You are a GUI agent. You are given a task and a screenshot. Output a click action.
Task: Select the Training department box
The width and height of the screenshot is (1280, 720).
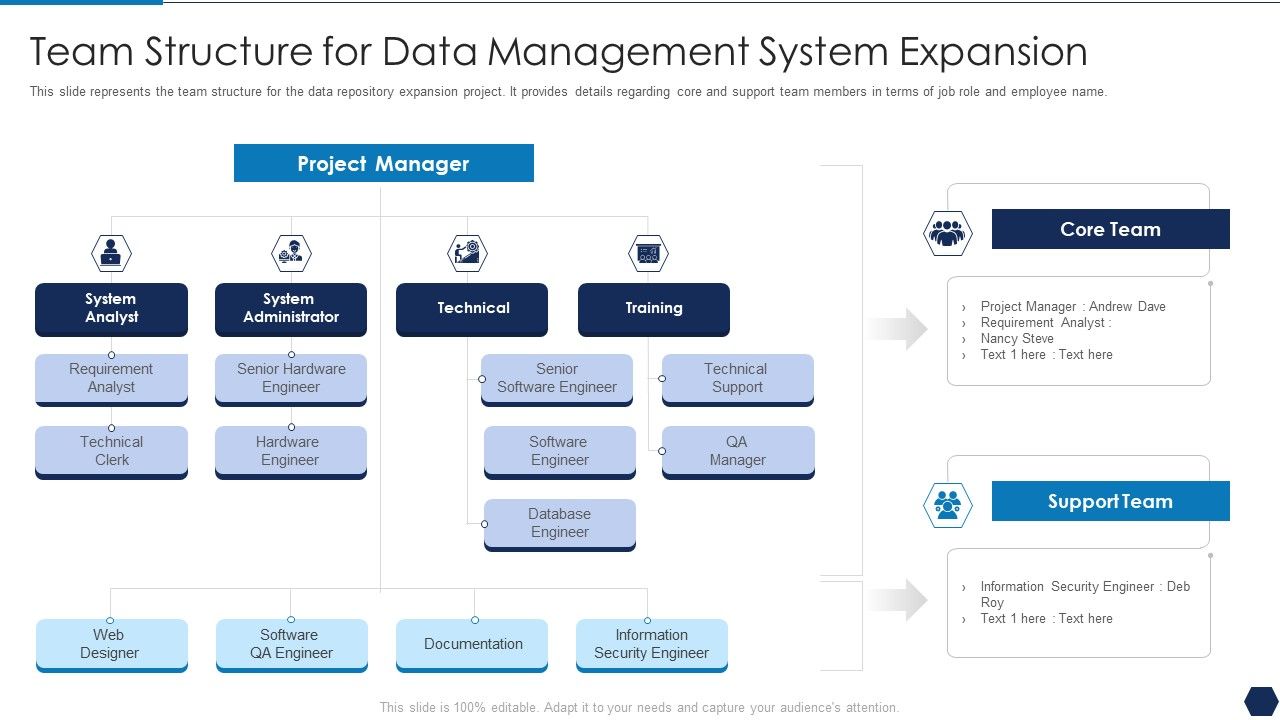pyautogui.click(x=654, y=309)
